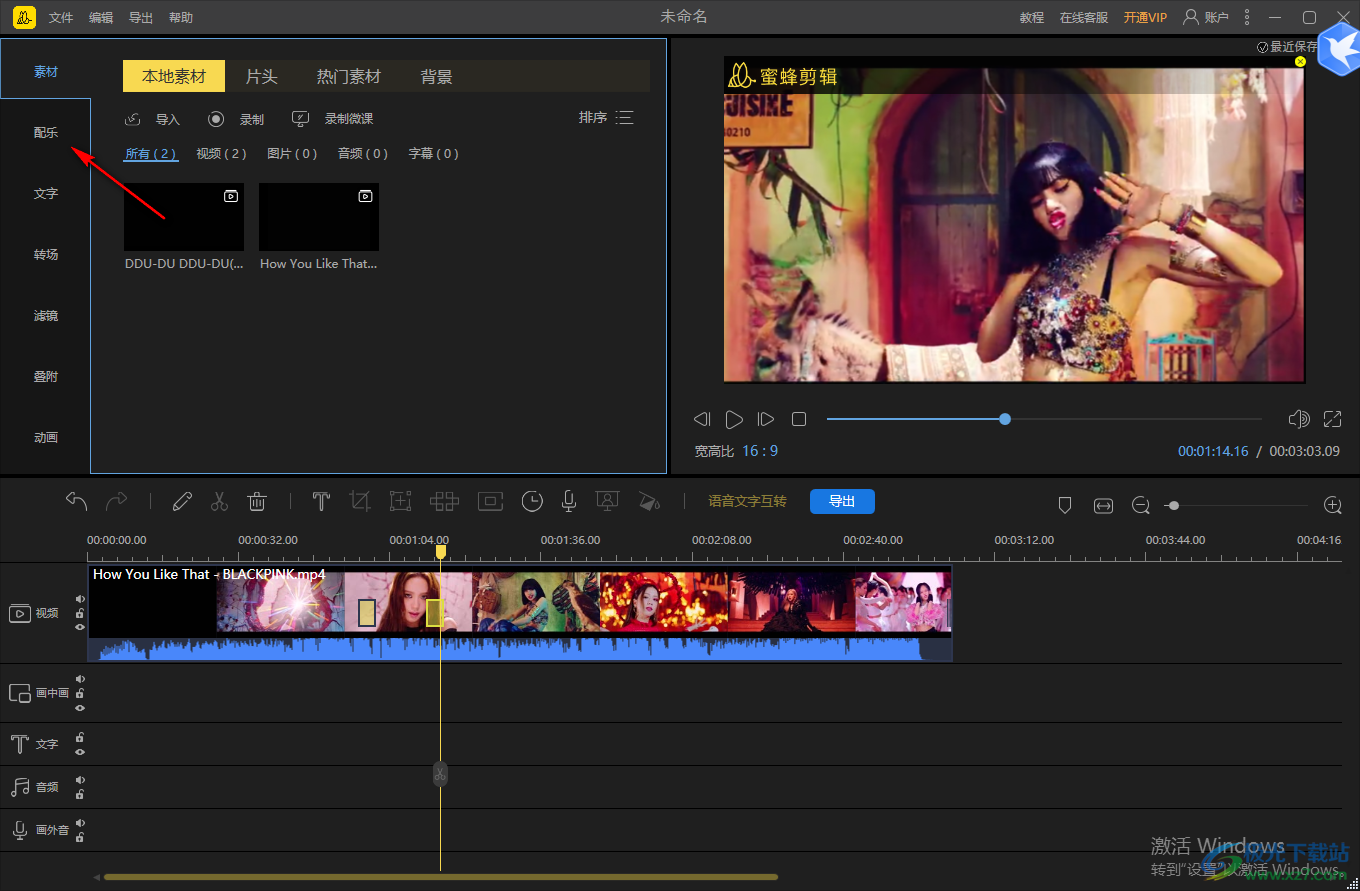The width and height of the screenshot is (1360, 891).
Task: Mute the 音频 track speaker
Action: [80, 780]
